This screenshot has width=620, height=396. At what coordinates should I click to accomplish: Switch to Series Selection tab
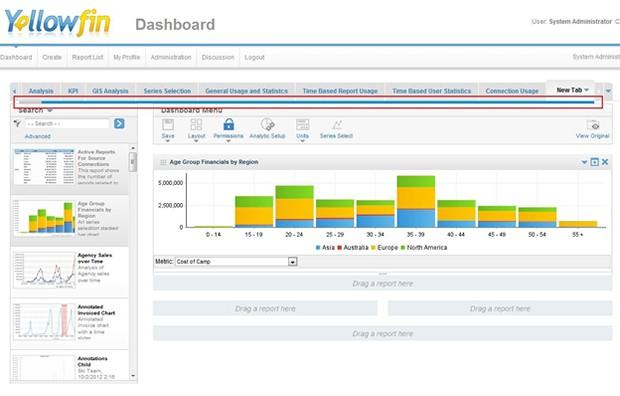(167, 91)
